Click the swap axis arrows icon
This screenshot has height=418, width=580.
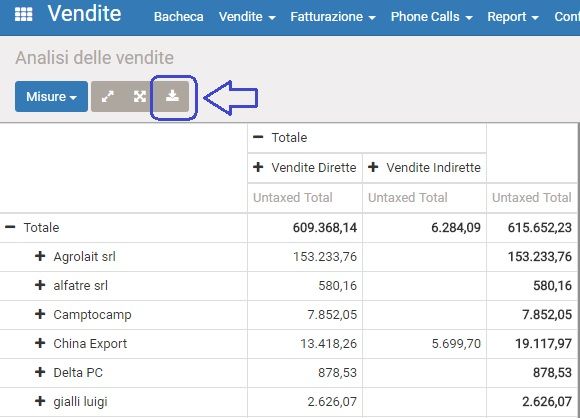[x=108, y=97]
